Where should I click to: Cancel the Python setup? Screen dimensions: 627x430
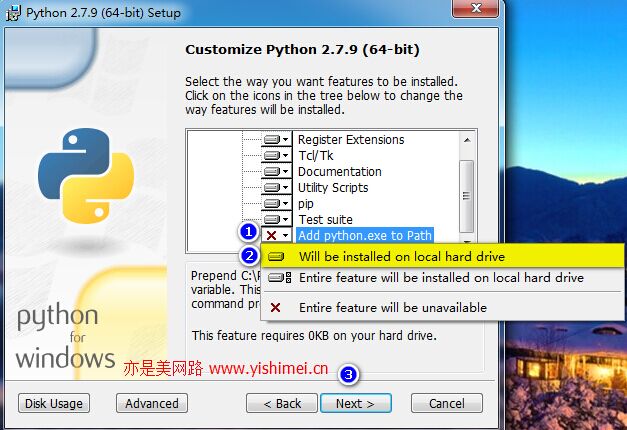coord(447,404)
